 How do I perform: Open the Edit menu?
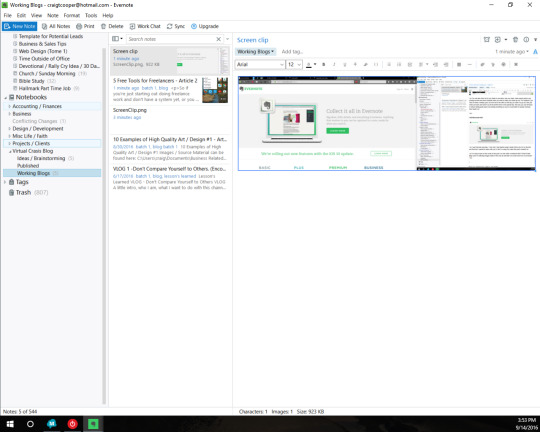(x=21, y=16)
